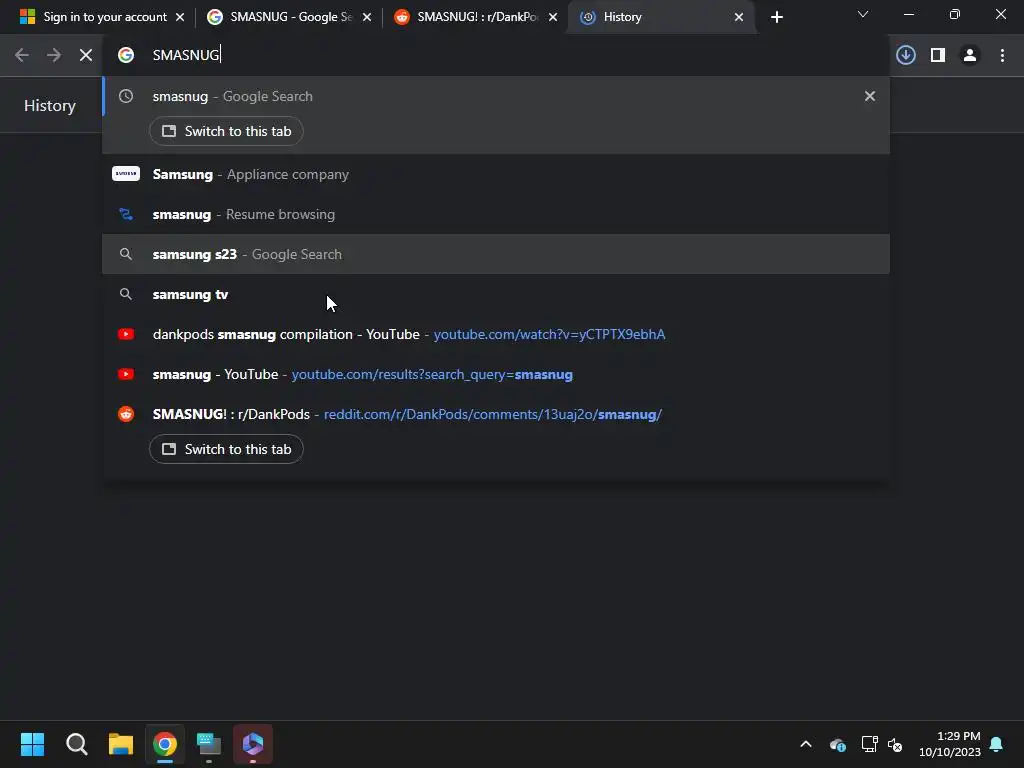Click the OneDrive cloud tray icon

point(838,744)
